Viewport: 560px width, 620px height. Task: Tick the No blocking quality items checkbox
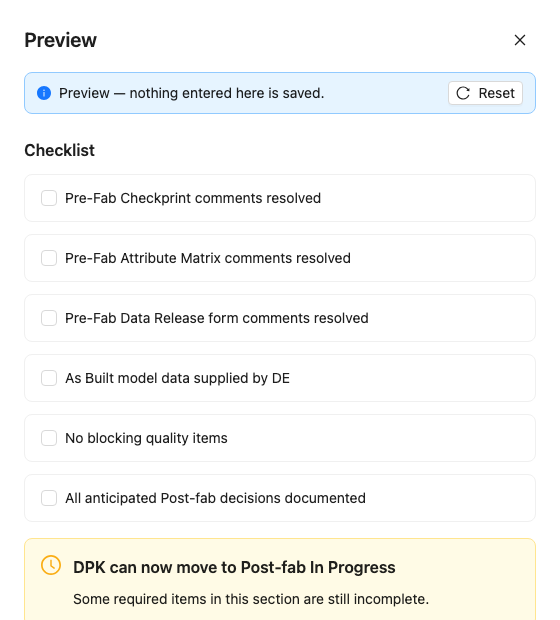point(49,438)
